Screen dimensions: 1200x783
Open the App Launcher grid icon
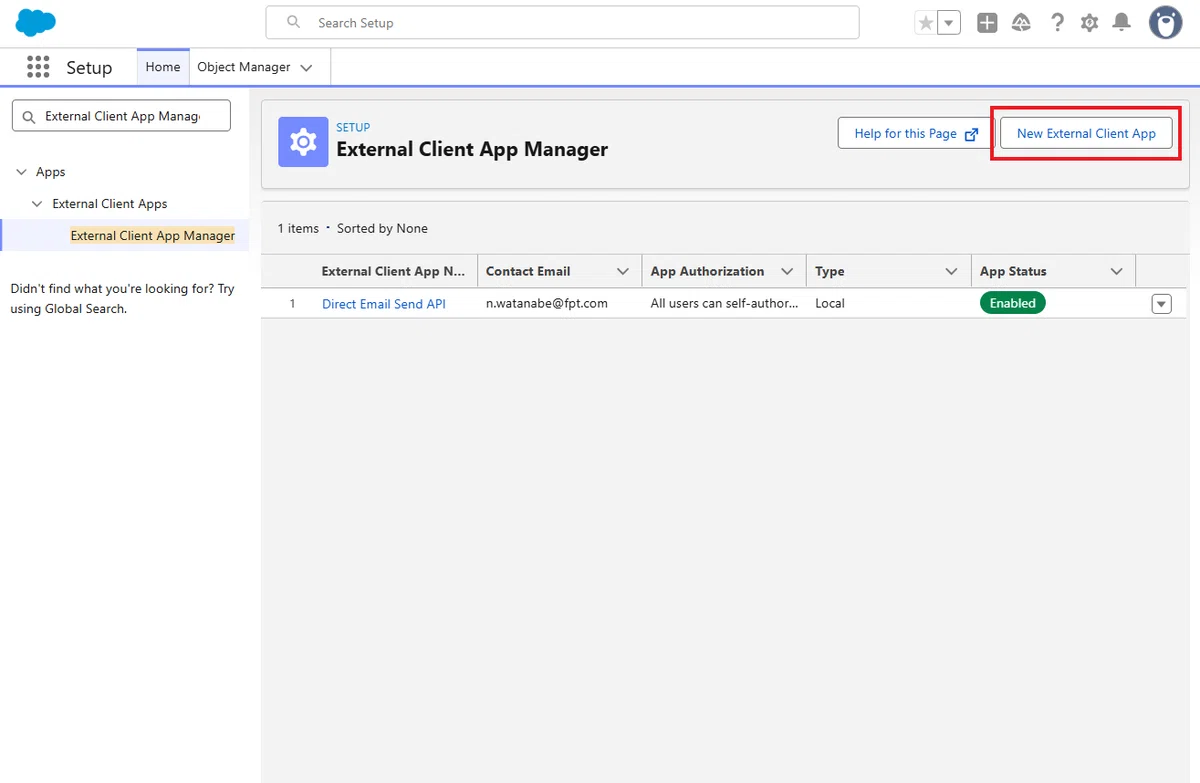point(38,67)
